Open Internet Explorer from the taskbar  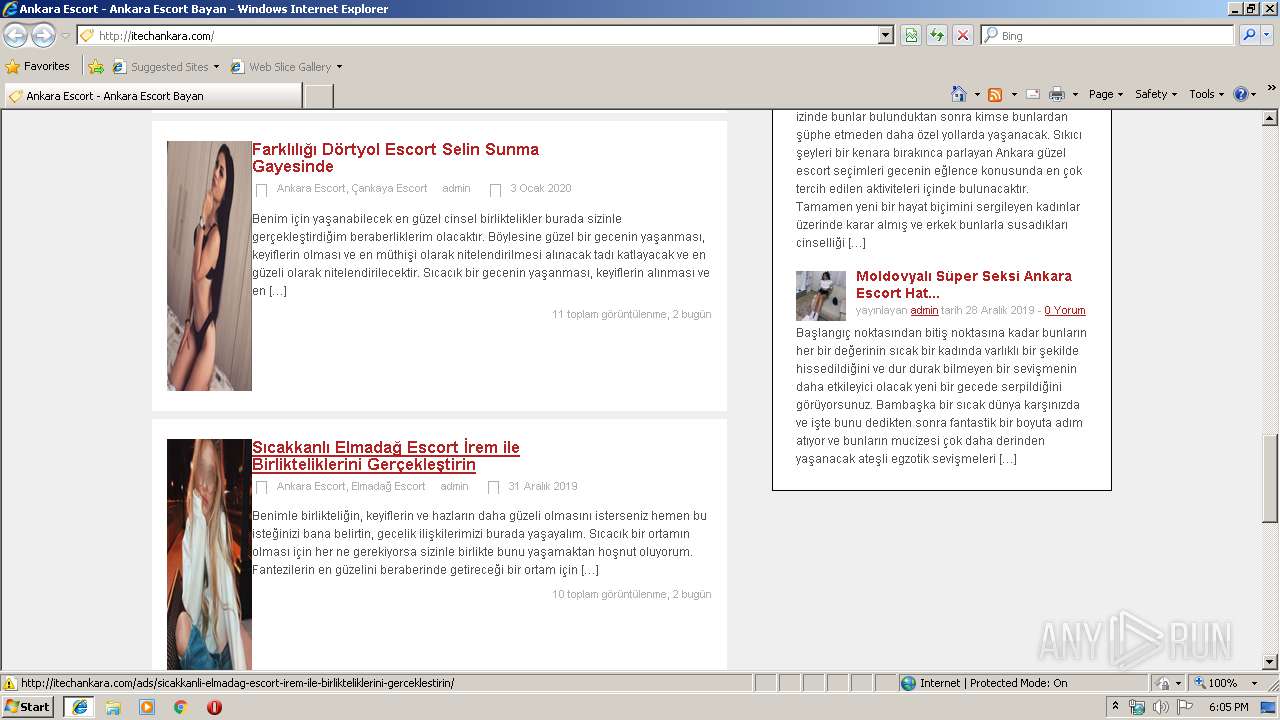(x=79, y=707)
